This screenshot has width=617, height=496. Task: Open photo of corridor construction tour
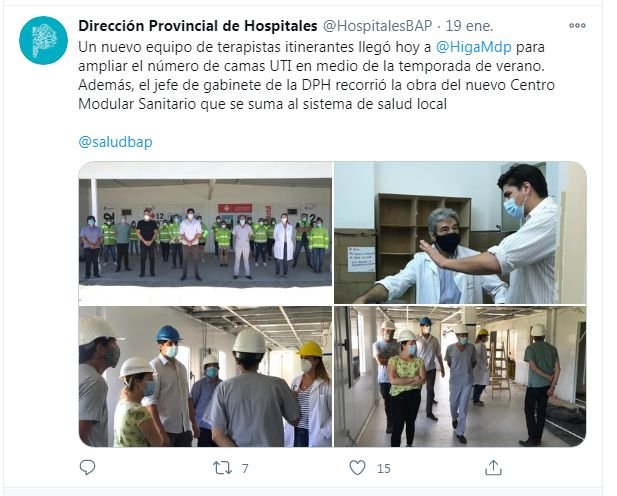(460, 377)
